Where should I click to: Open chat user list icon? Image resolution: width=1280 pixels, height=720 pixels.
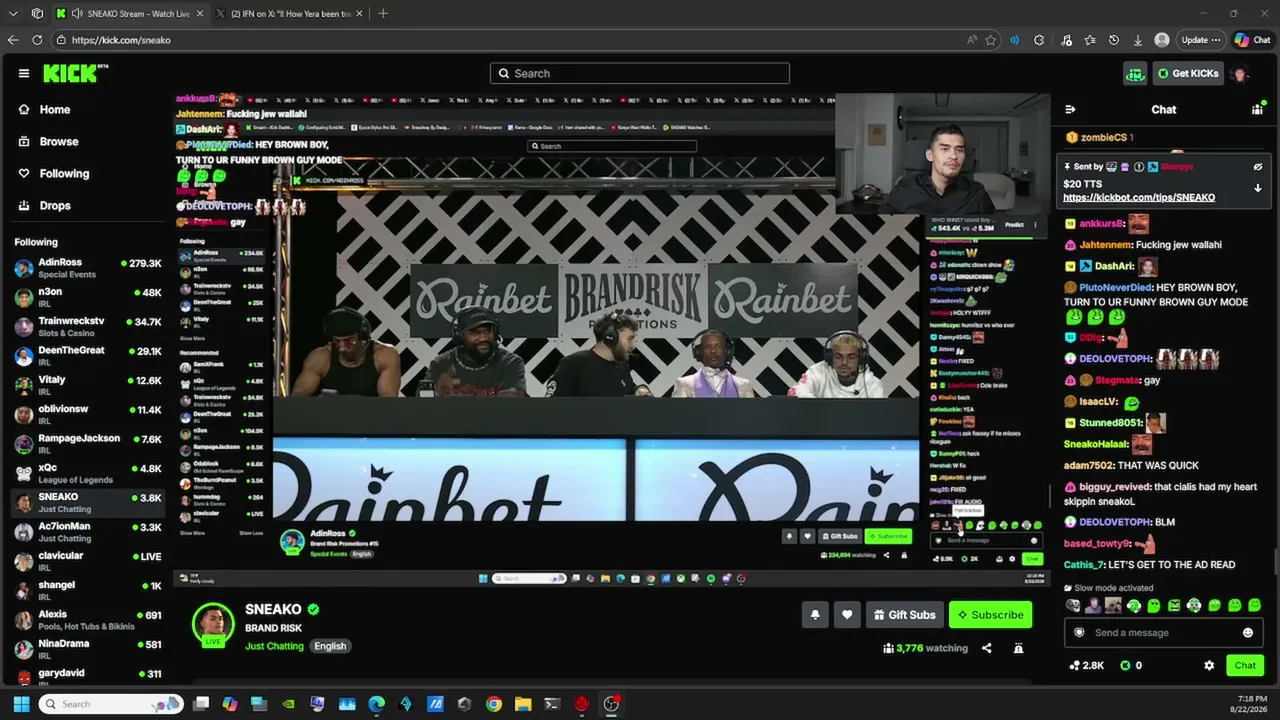click(1258, 109)
